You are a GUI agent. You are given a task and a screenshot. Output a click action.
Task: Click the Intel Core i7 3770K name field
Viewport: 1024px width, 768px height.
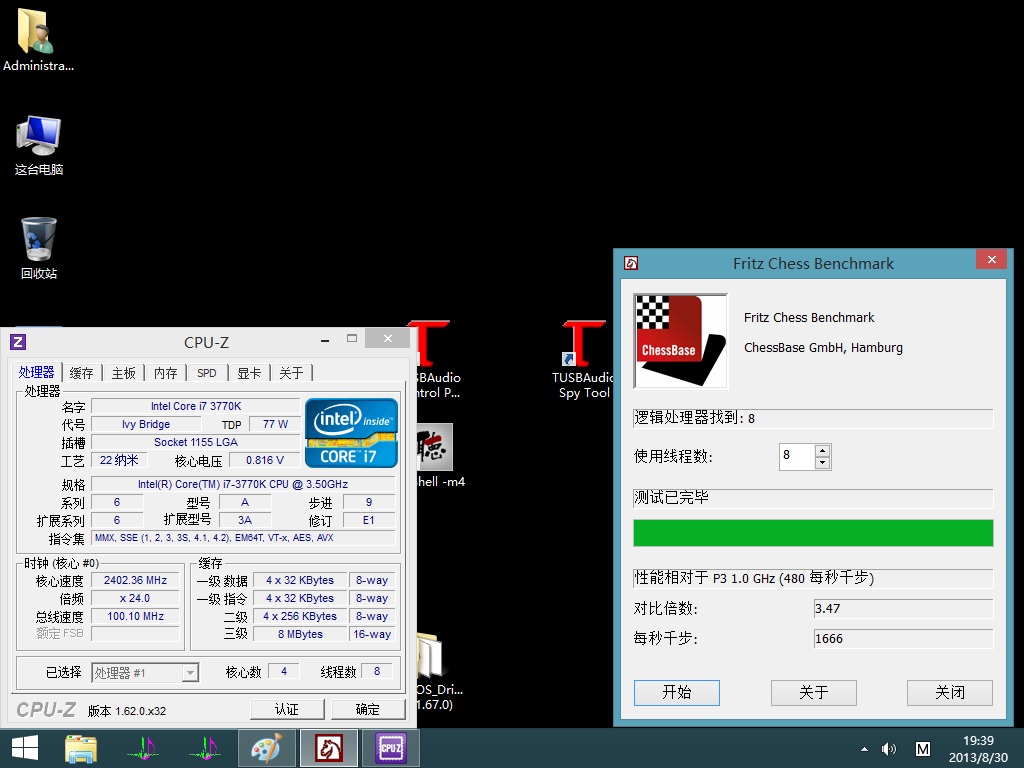click(x=196, y=406)
